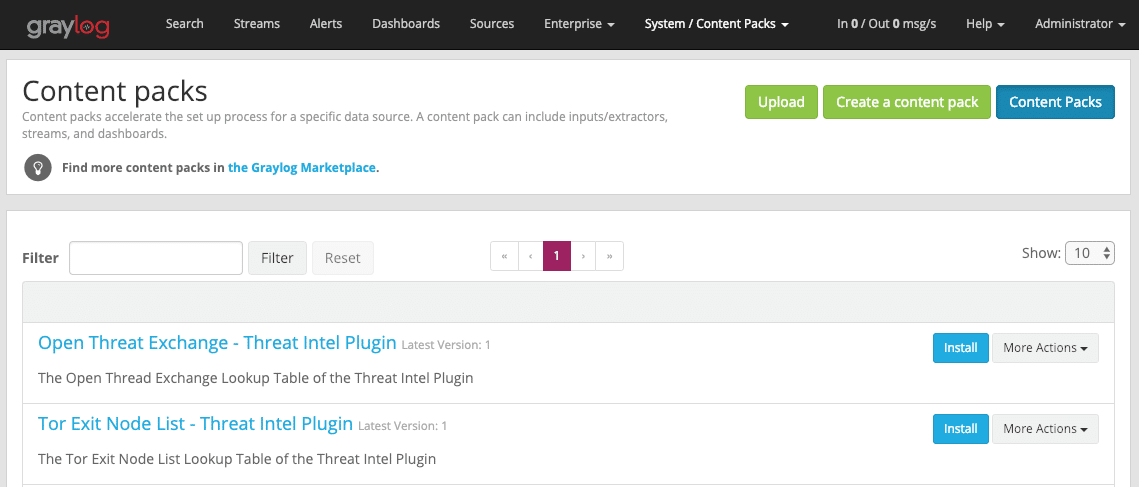This screenshot has height=487, width=1139.
Task: Go to first page of pagination
Action: [504, 257]
